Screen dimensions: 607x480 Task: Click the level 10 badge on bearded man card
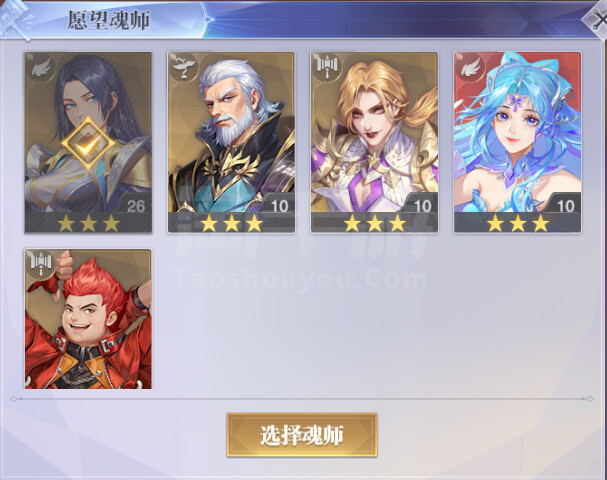(x=279, y=205)
